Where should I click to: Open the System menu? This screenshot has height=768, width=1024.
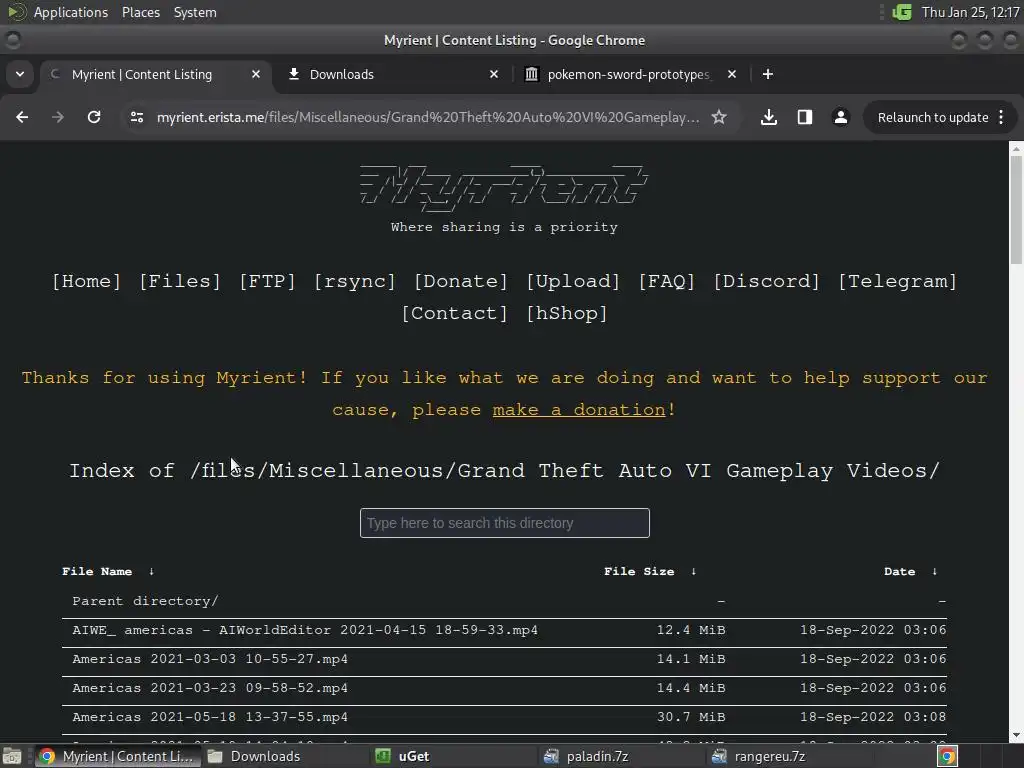(x=195, y=12)
